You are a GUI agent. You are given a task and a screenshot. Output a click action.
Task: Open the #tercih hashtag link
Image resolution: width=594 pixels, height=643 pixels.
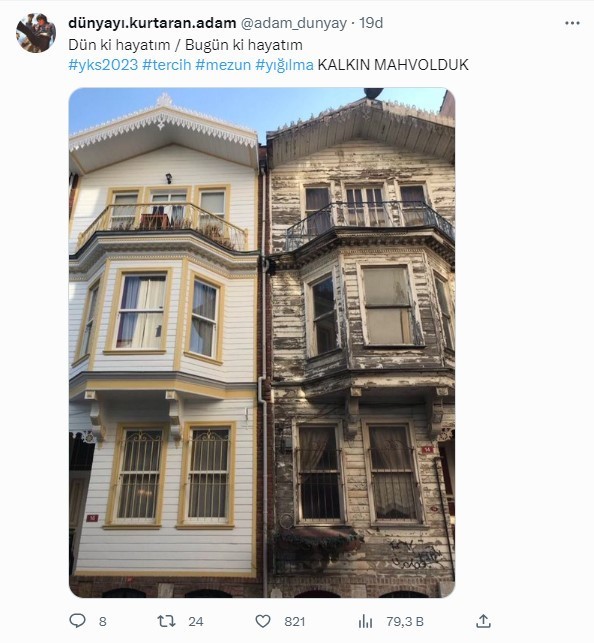coord(167,65)
